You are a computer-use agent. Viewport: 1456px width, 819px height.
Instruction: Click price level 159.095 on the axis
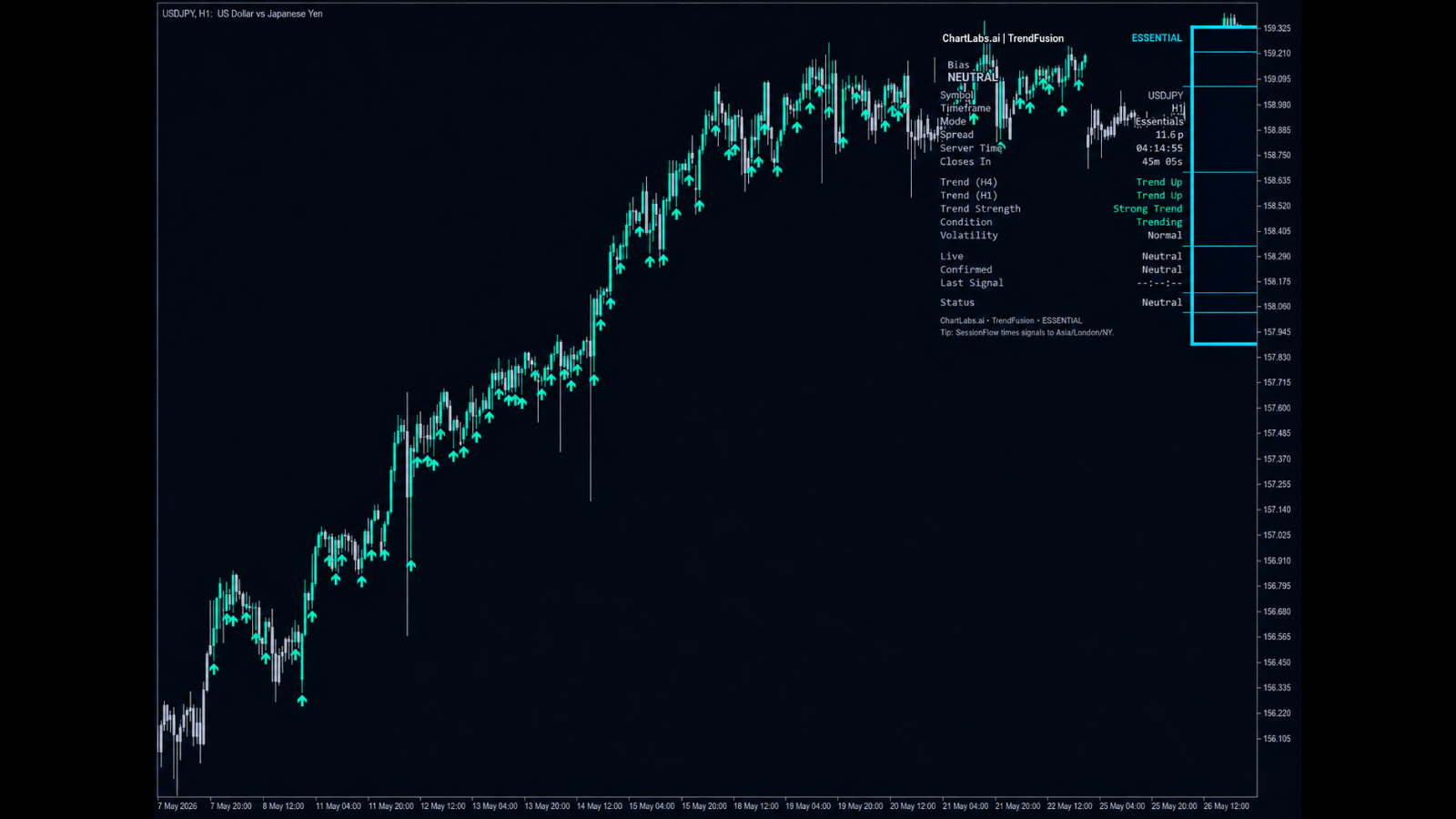click(x=1277, y=79)
